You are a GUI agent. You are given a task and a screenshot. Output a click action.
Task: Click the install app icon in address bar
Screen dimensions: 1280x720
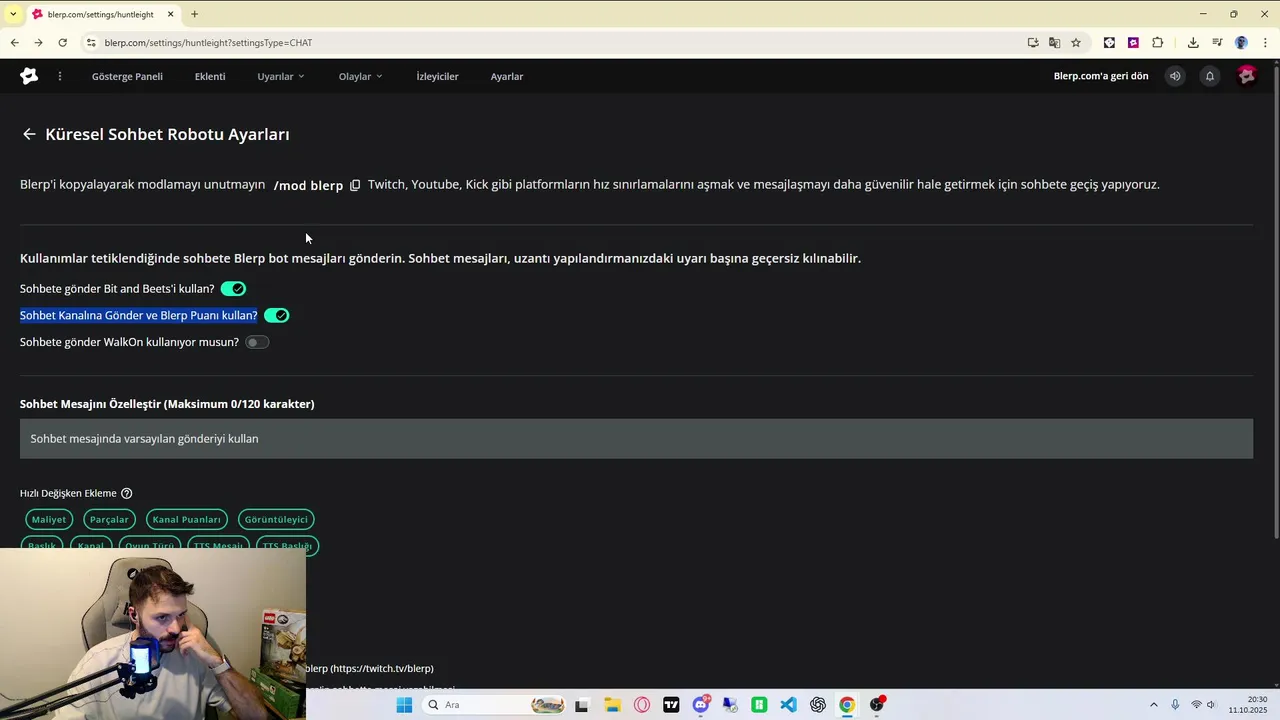point(1033,43)
